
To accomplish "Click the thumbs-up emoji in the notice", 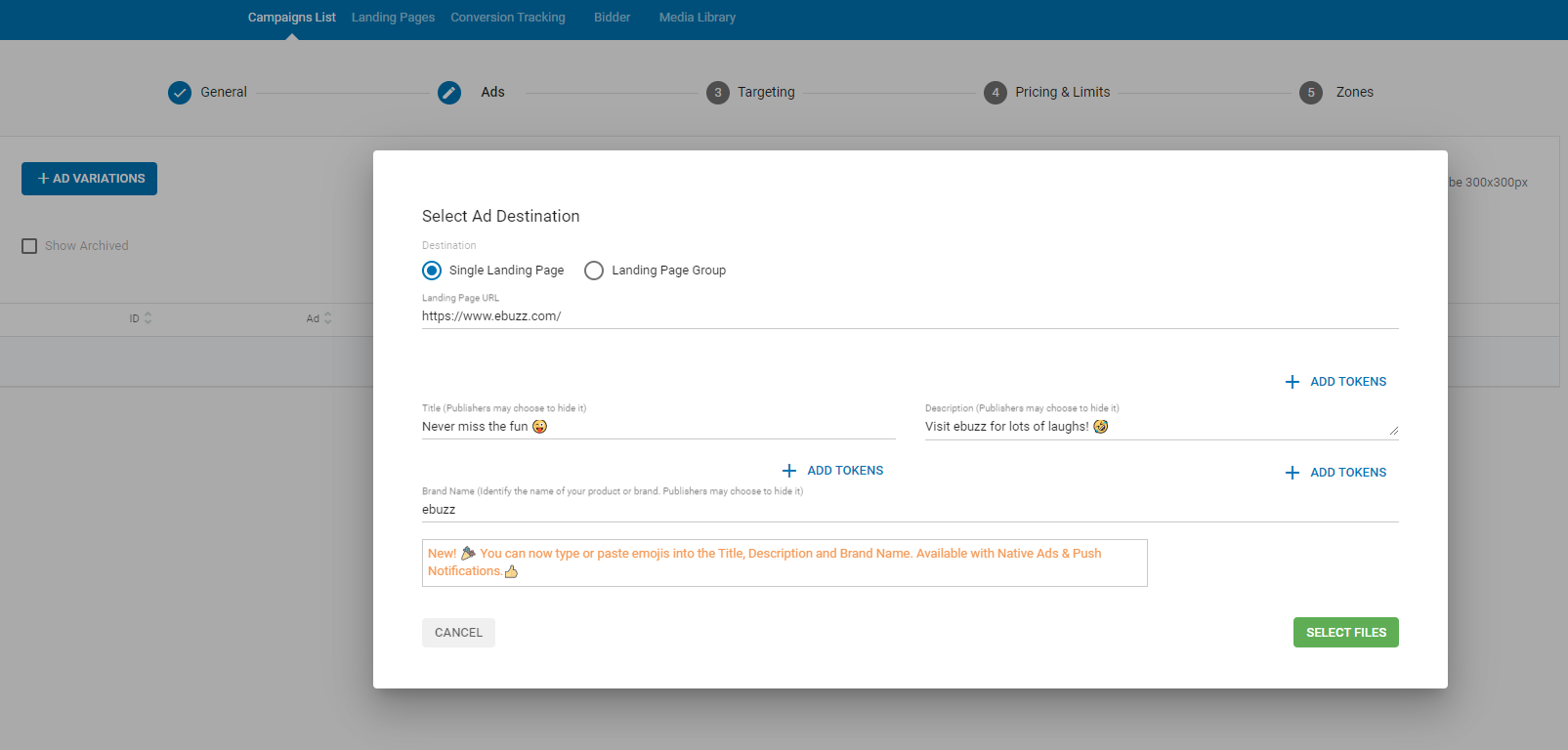I will pos(511,571).
